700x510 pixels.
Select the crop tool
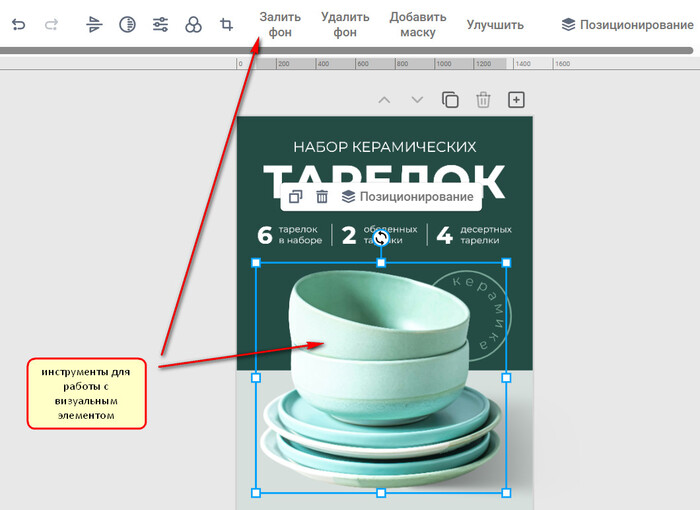point(227,25)
